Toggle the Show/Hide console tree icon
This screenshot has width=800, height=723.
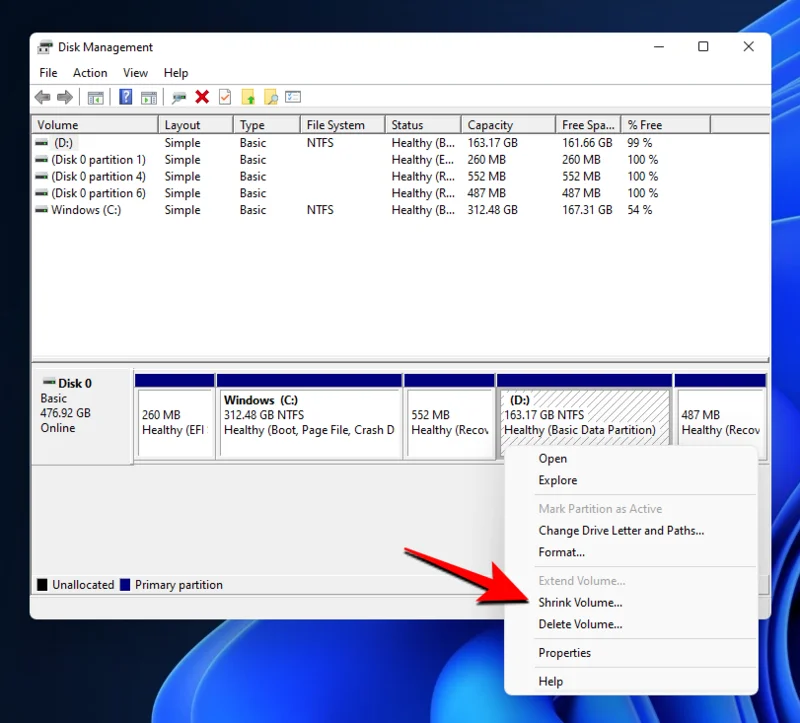(95, 97)
